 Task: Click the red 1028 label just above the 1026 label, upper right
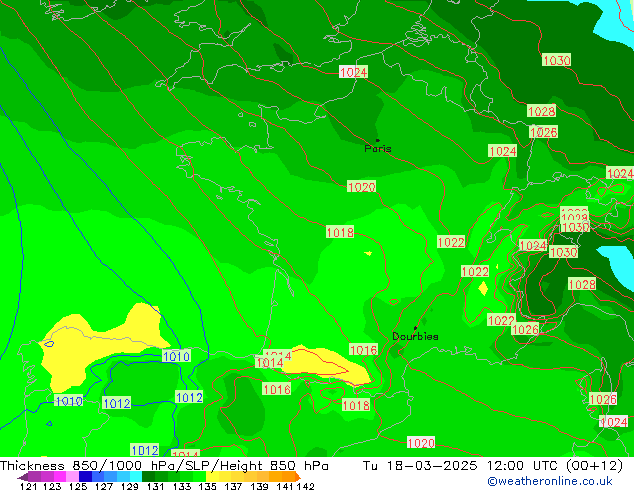point(542,111)
